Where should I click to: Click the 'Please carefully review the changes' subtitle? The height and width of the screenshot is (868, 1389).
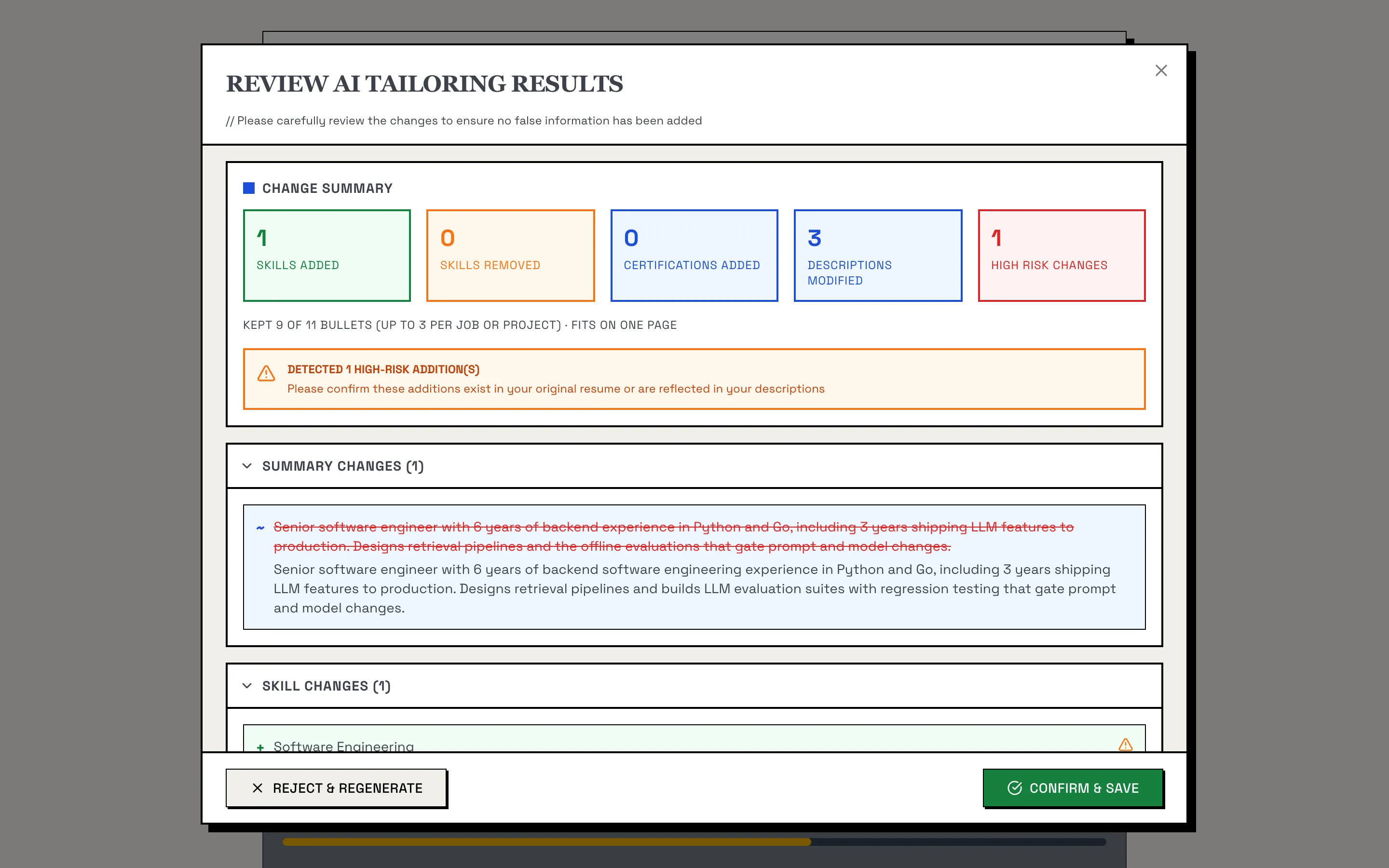click(464, 121)
